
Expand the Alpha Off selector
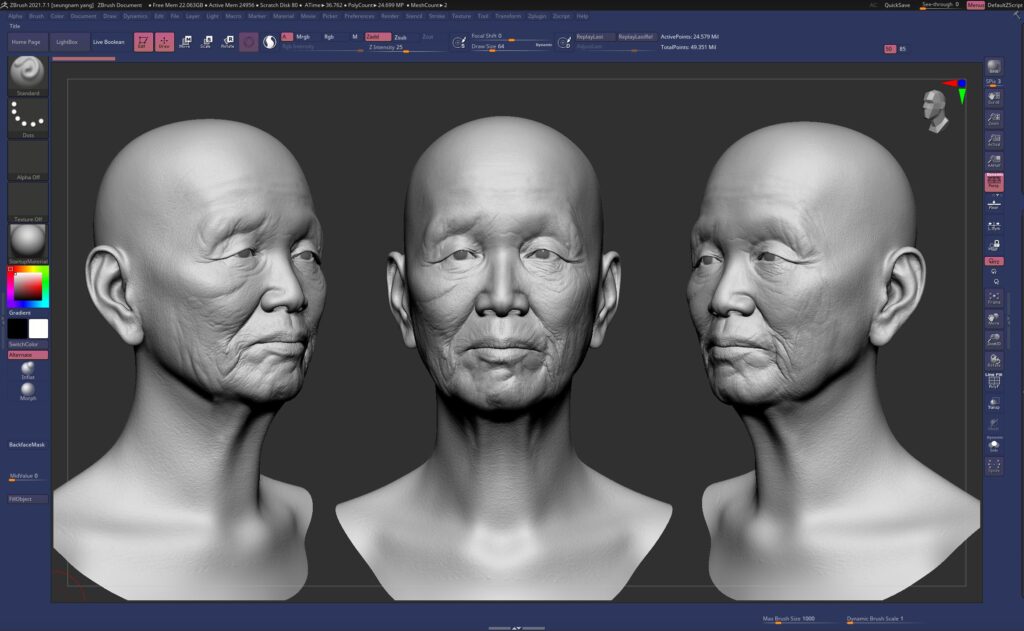[x=28, y=160]
